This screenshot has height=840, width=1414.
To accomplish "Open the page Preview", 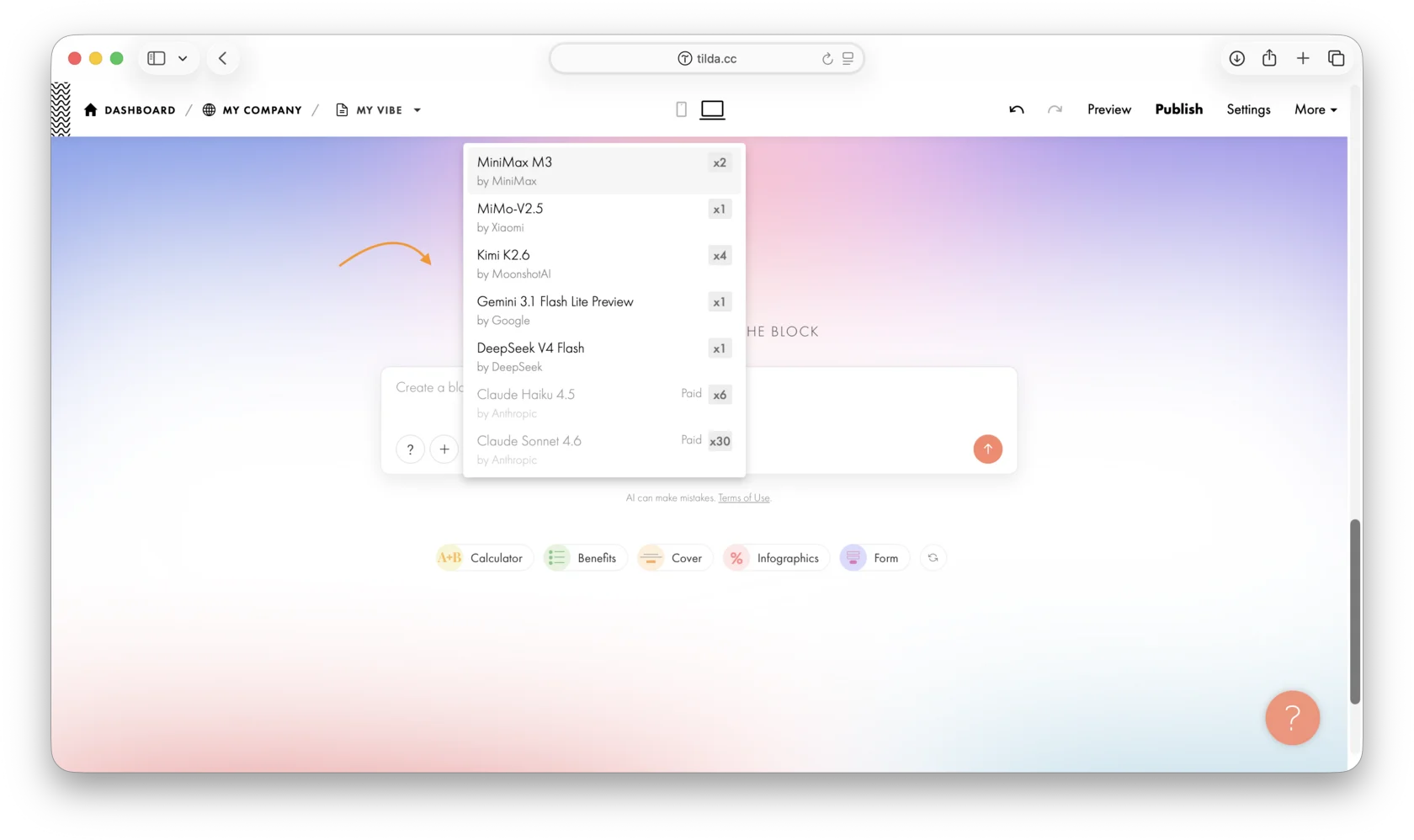I will 1108,109.
